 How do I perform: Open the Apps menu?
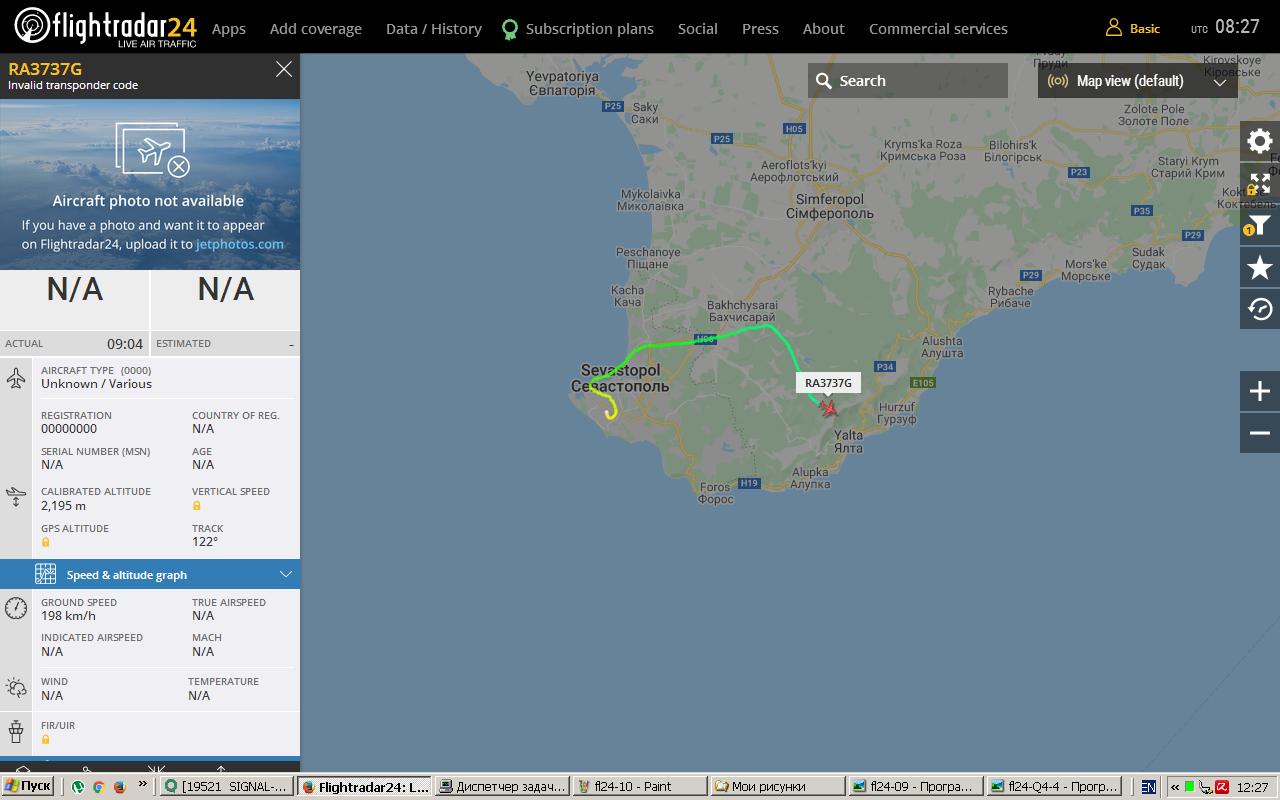(229, 28)
